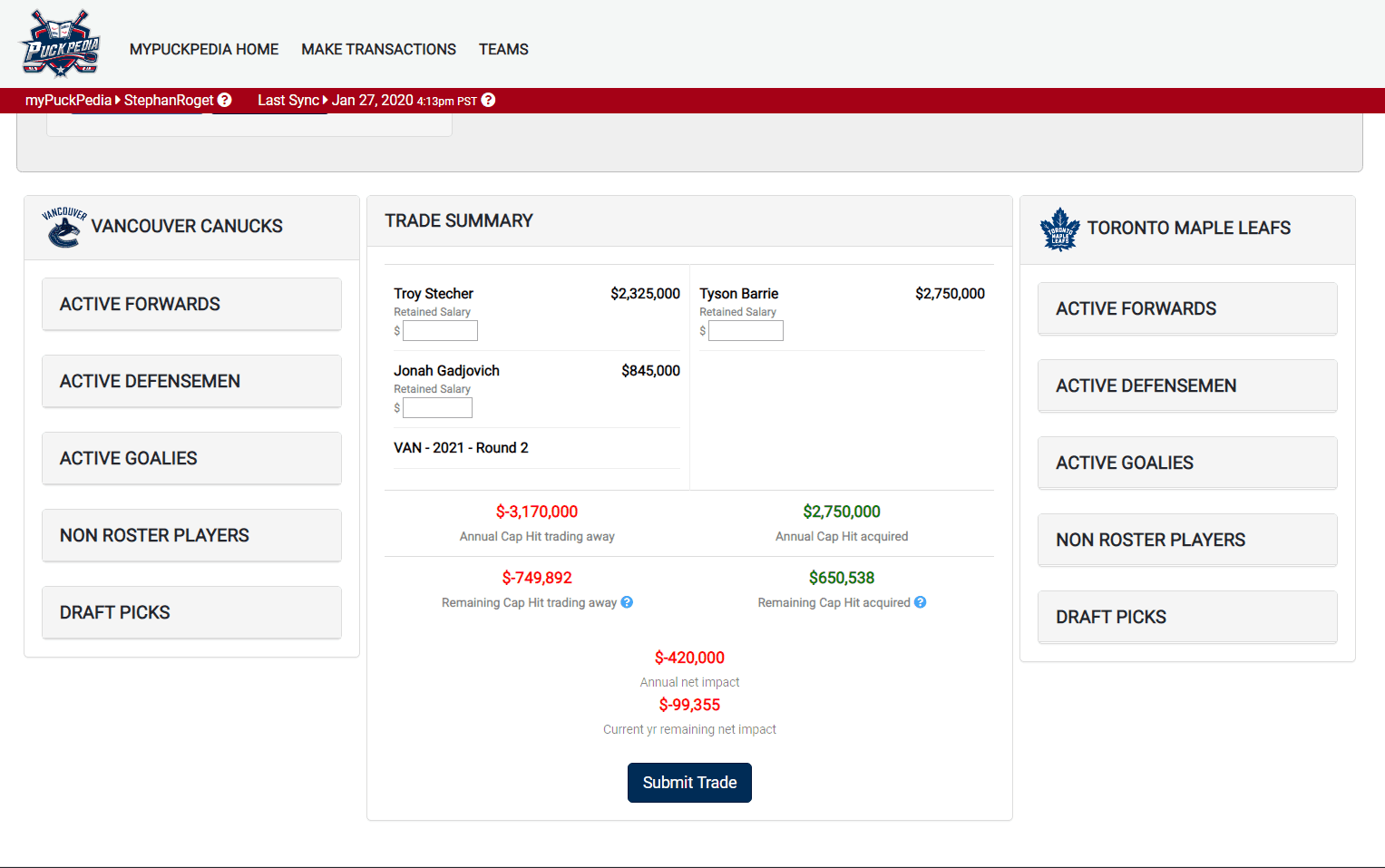The height and width of the screenshot is (868, 1385).
Task: Click the PuckPedia logo
Action: [61, 44]
